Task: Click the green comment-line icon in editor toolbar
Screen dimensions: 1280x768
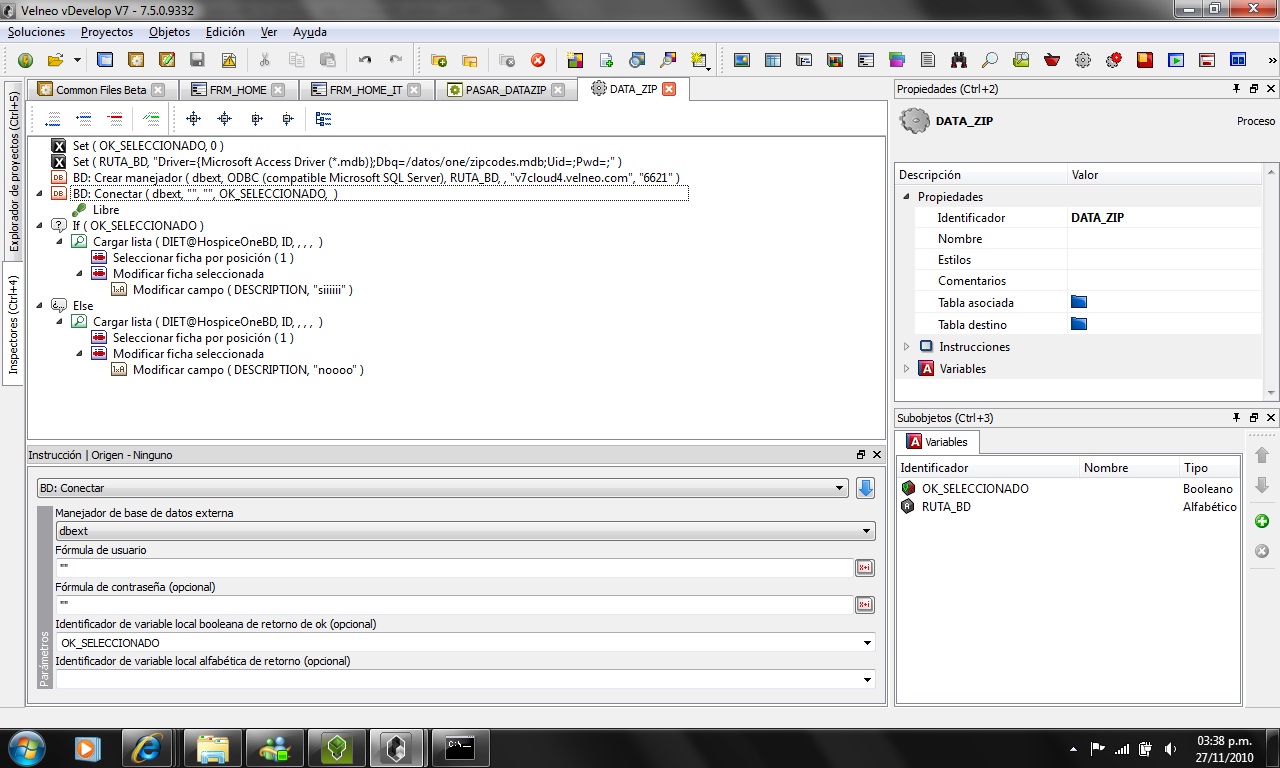Action: [x=151, y=119]
